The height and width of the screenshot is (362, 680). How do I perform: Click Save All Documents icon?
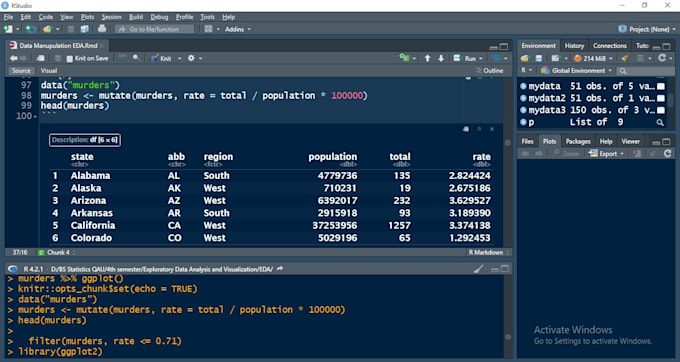click(85, 29)
